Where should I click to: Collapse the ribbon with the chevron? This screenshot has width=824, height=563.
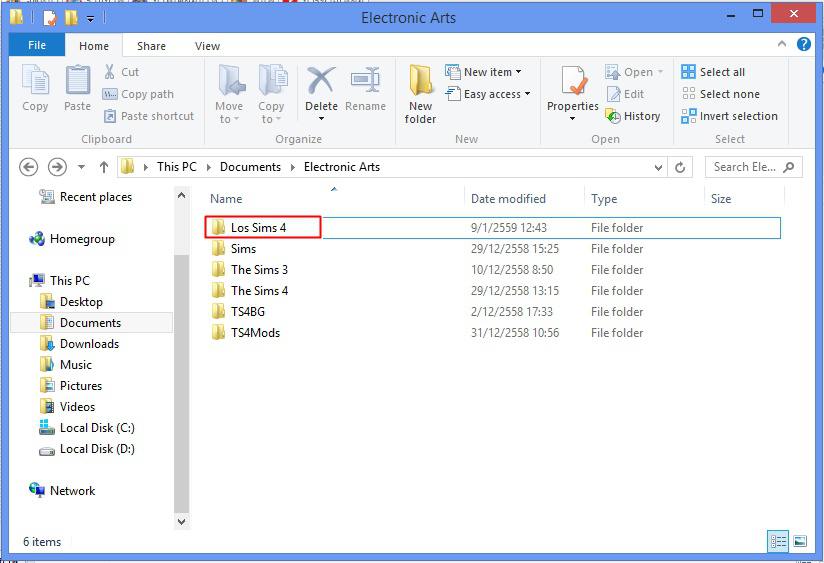pyautogui.click(x=782, y=44)
